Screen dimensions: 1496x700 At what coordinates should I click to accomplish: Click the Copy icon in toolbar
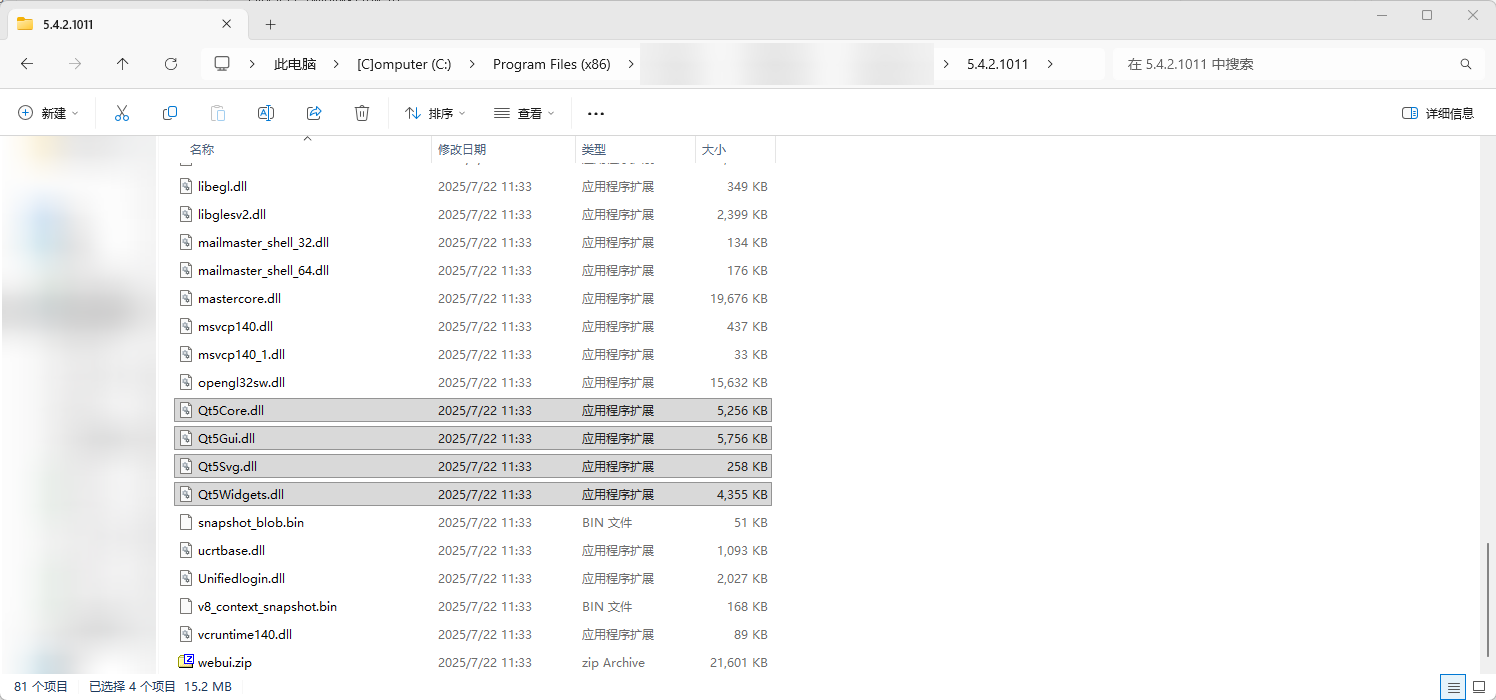(x=170, y=113)
